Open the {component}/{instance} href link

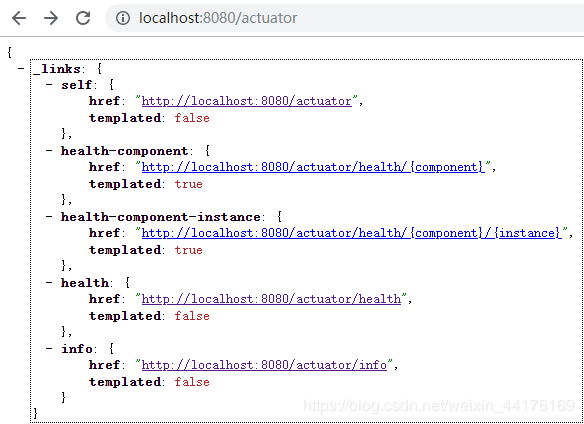point(352,233)
